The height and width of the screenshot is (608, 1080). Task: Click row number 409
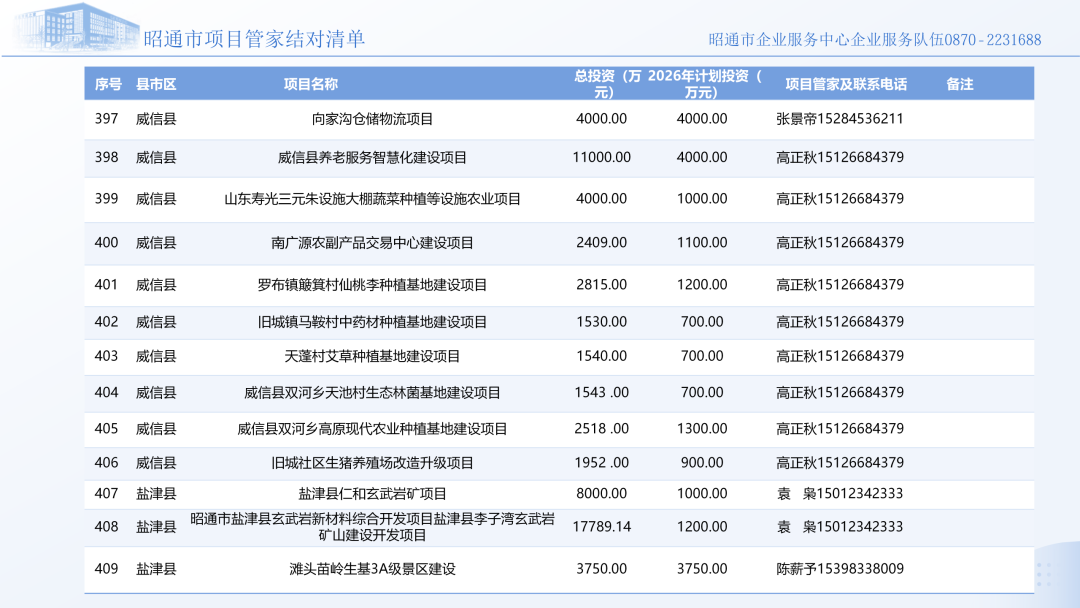click(x=107, y=569)
